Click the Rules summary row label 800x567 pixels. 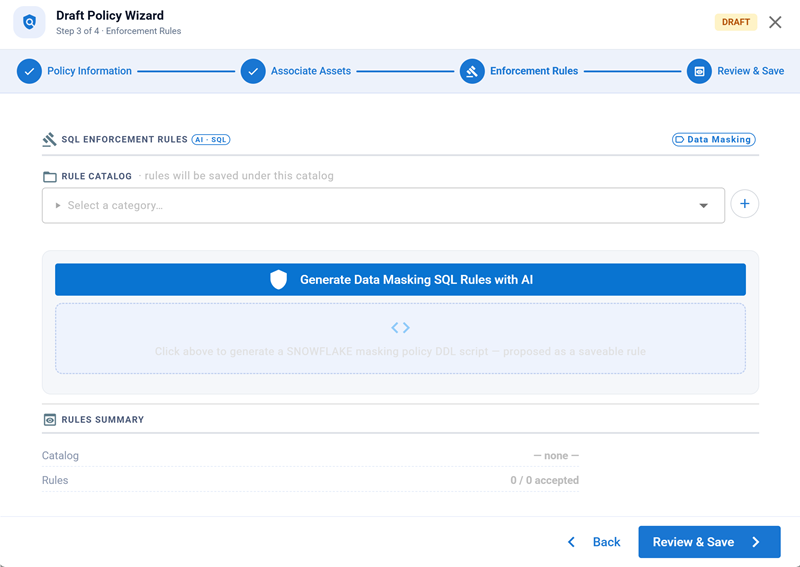(55, 480)
